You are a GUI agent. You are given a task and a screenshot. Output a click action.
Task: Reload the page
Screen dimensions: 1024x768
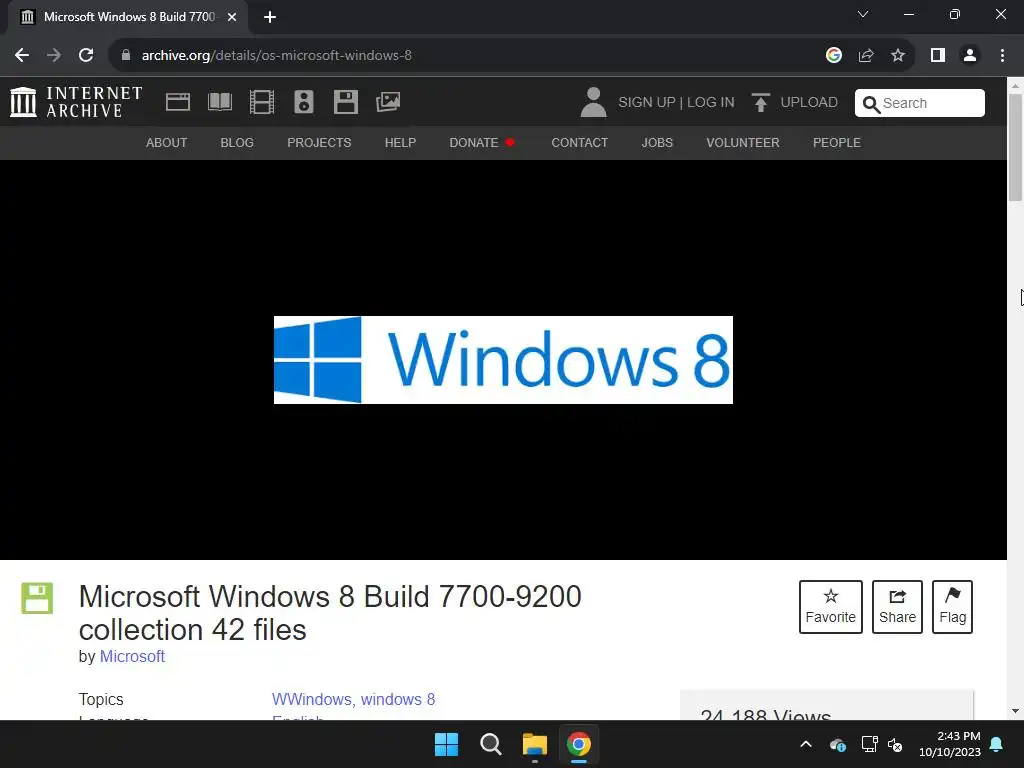[x=86, y=56]
